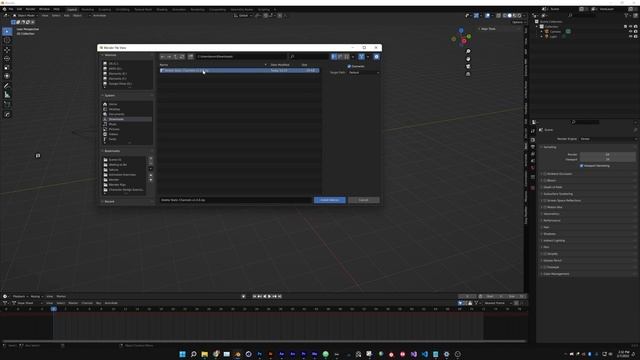Open the Texture properties tab icon
The height and width of the screenshot is (360, 640).
pyautogui.click(x=533, y=188)
